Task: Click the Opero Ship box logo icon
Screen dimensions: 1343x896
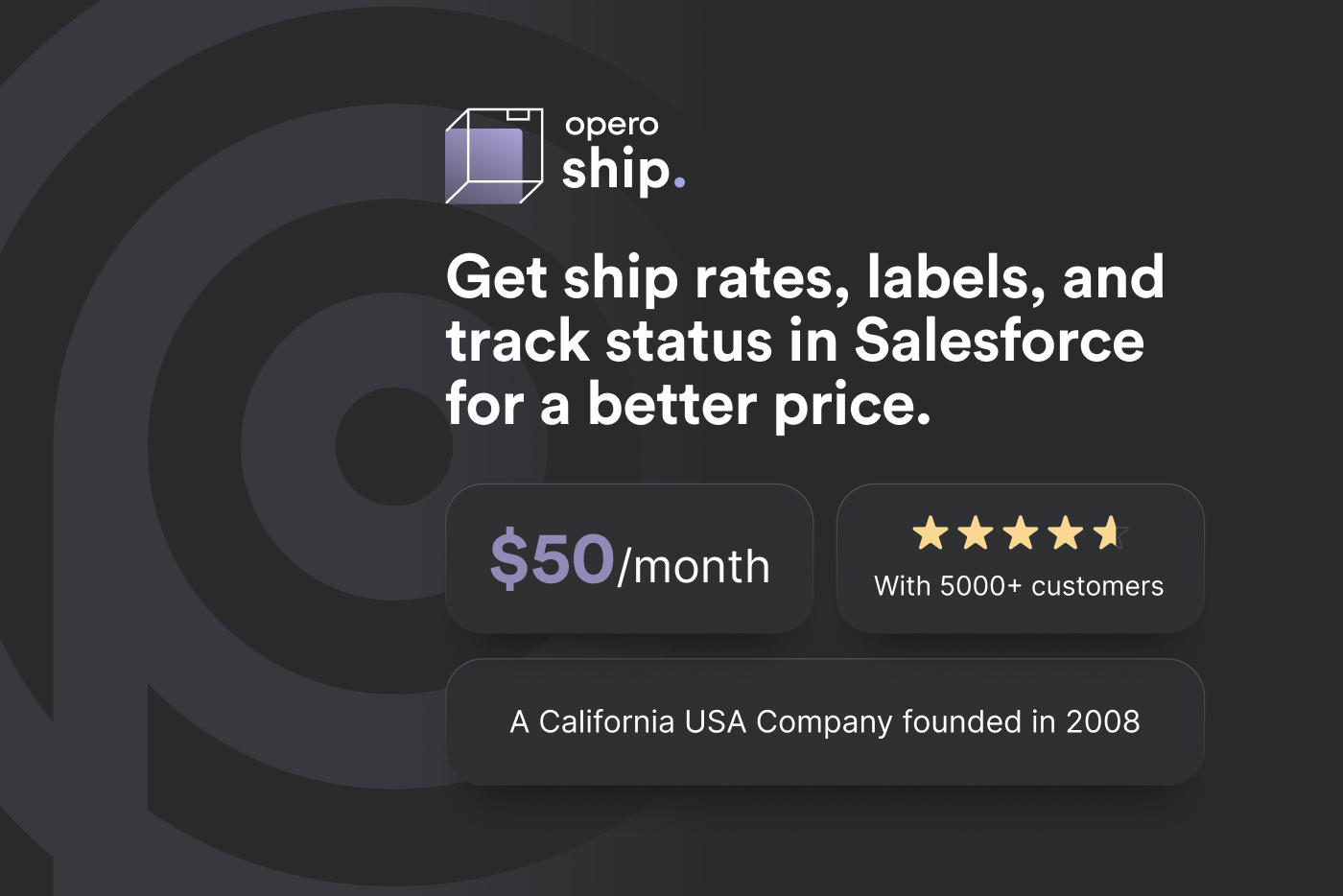Action: click(494, 155)
